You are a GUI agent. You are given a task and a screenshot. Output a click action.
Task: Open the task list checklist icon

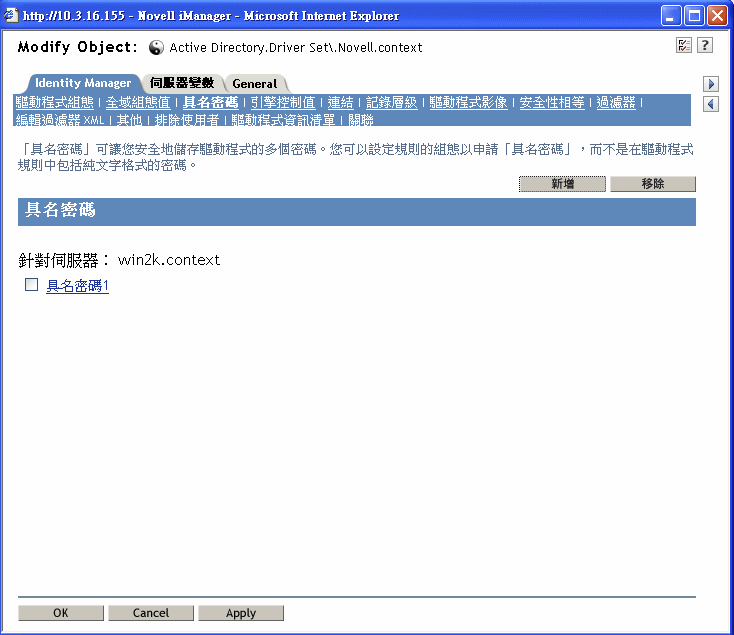[684, 45]
